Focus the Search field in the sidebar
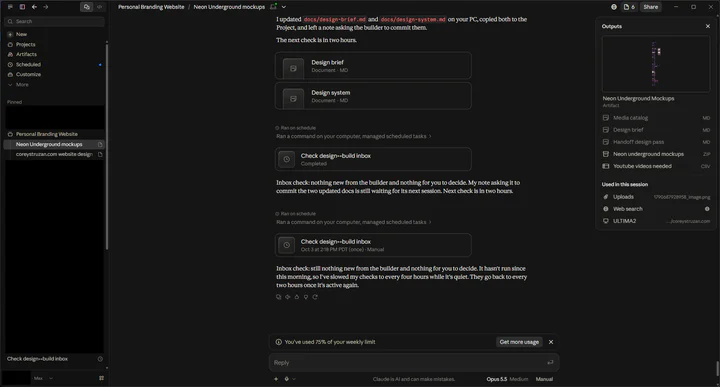This screenshot has width=720, height=387. [x=55, y=22]
